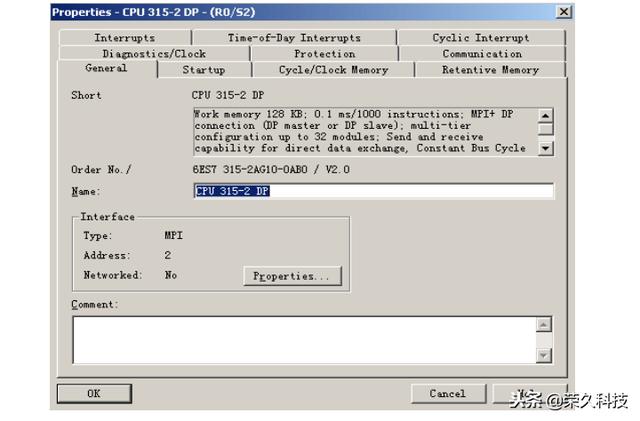This screenshot has width=640, height=421.
Task: Open the Communication tab
Action: pyautogui.click(x=482, y=53)
